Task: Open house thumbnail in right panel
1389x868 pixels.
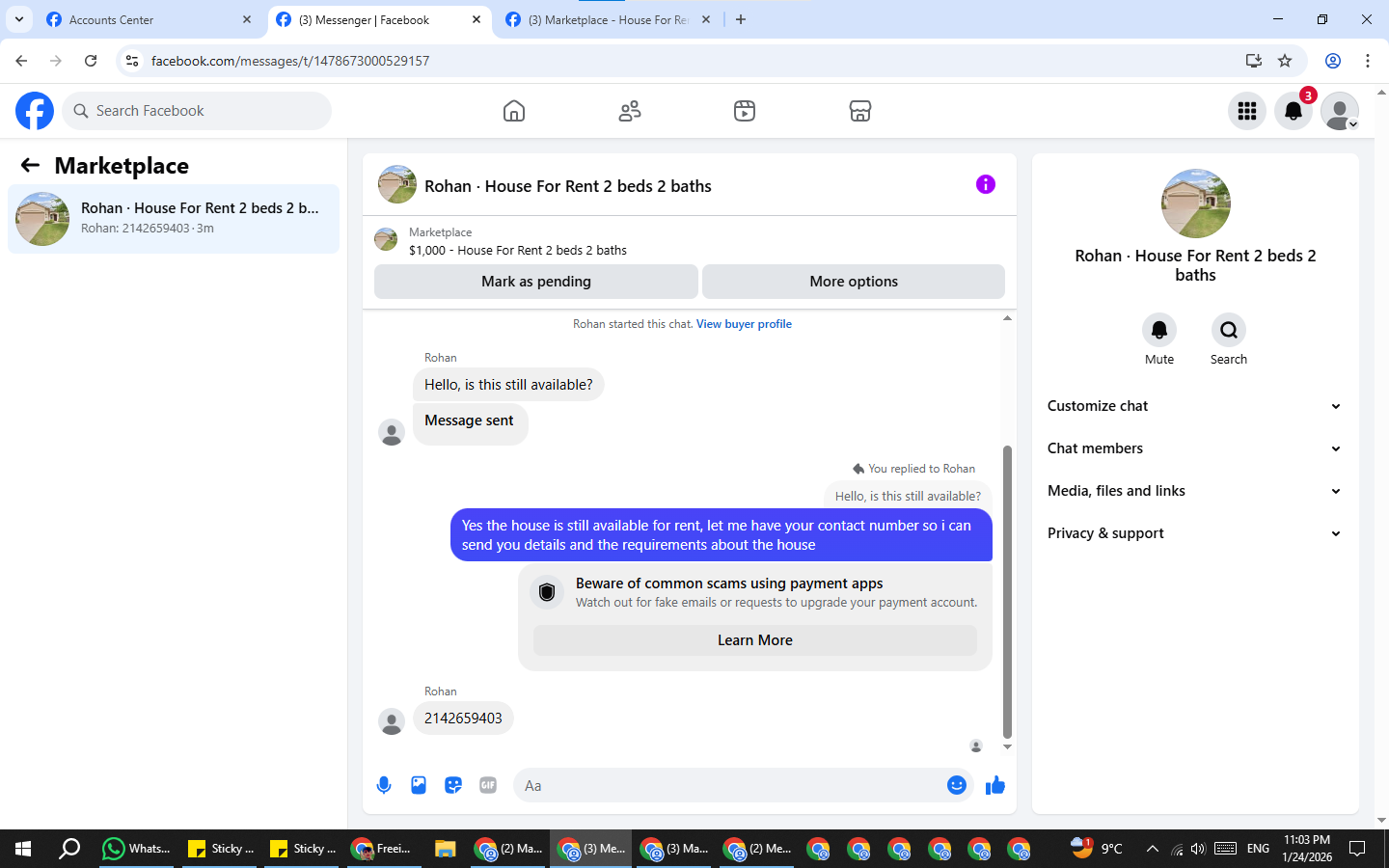Action: click(1196, 203)
